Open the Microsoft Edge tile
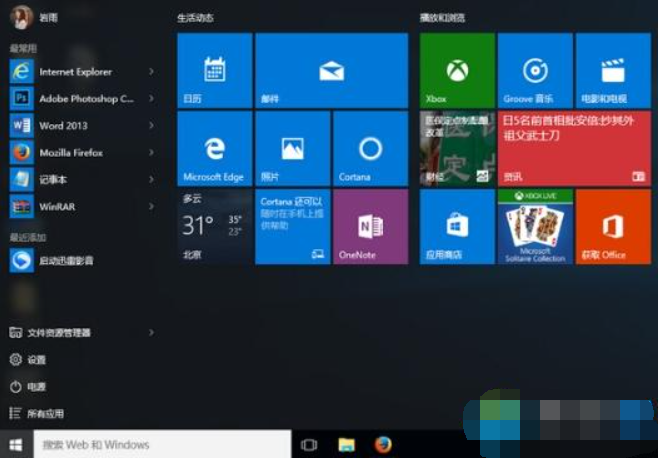658x458 pixels. click(214, 148)
